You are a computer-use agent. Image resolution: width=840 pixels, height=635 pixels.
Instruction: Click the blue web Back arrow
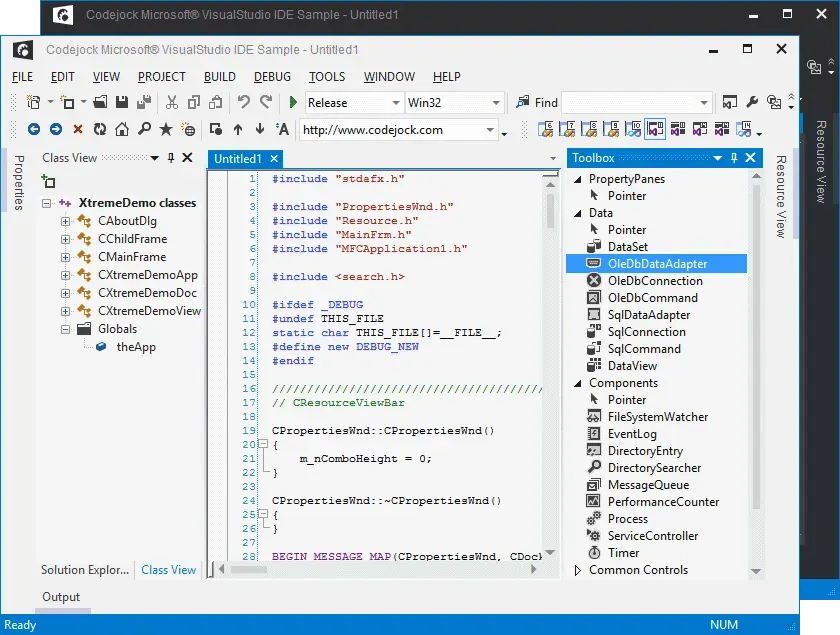(34, 129)
